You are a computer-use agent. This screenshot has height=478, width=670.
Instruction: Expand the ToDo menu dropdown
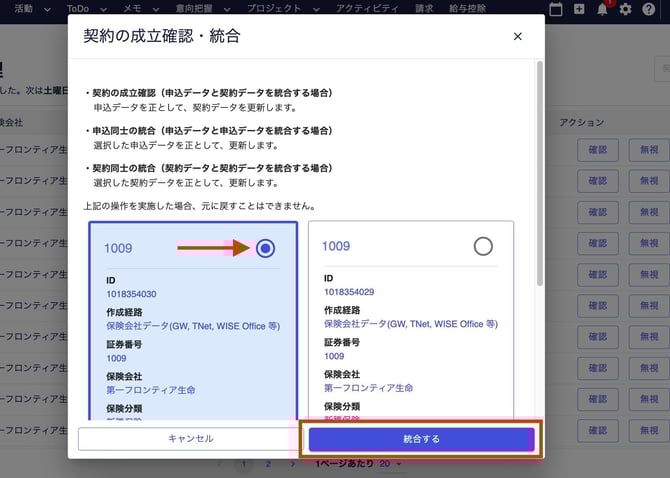pos(83,8)
